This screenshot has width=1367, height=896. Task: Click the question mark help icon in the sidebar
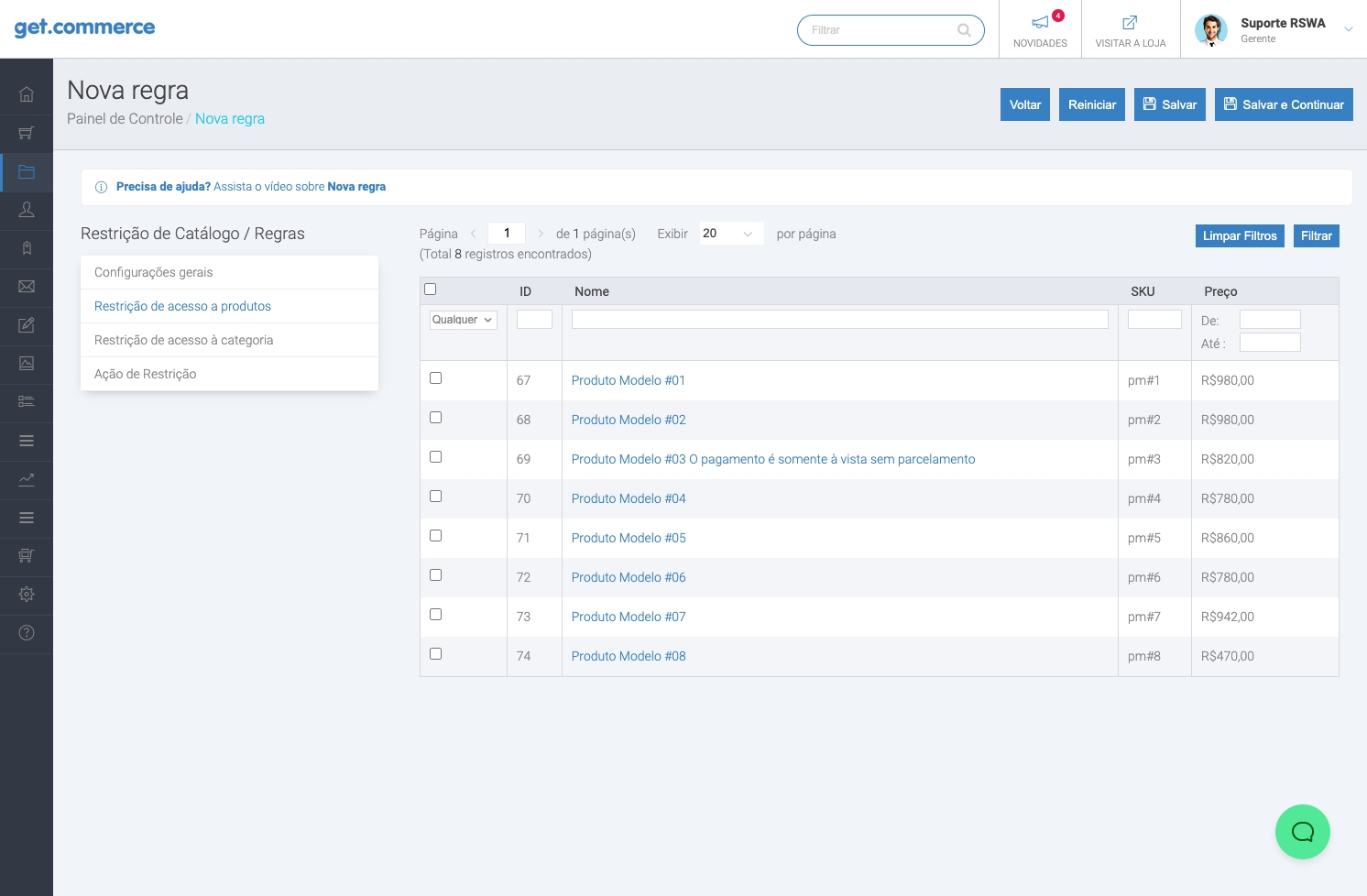27,633
